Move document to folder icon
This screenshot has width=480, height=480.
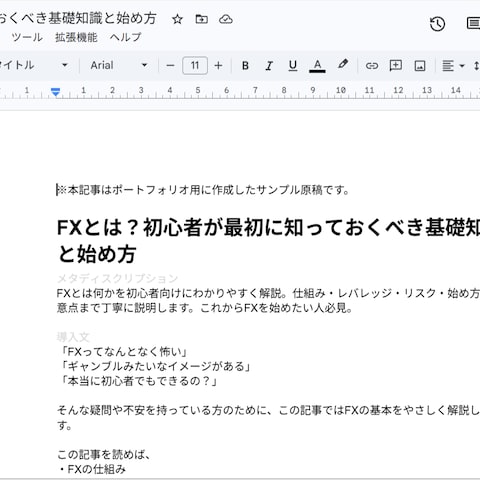(201, 19)
